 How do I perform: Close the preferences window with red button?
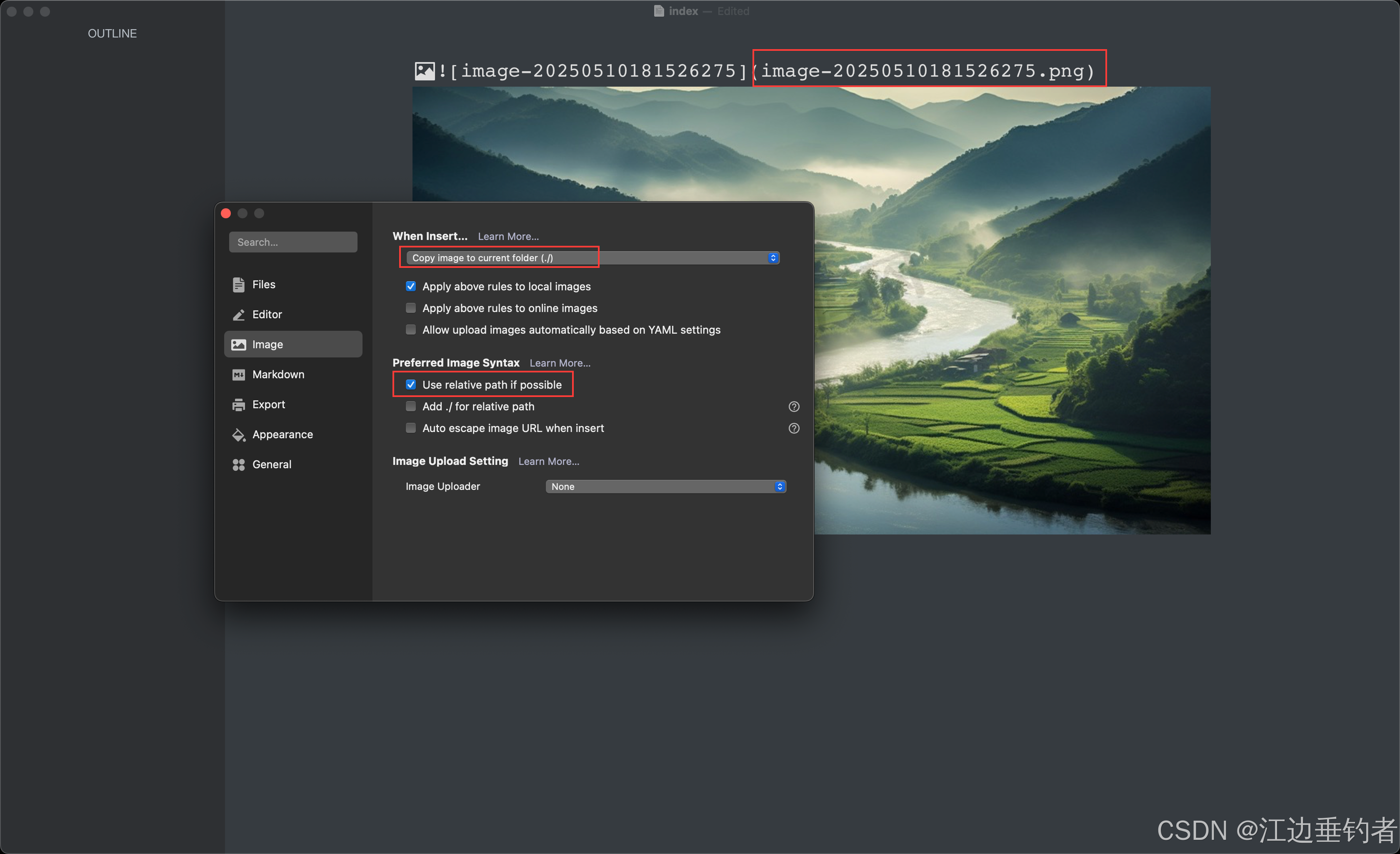click(x=225, y=214)
